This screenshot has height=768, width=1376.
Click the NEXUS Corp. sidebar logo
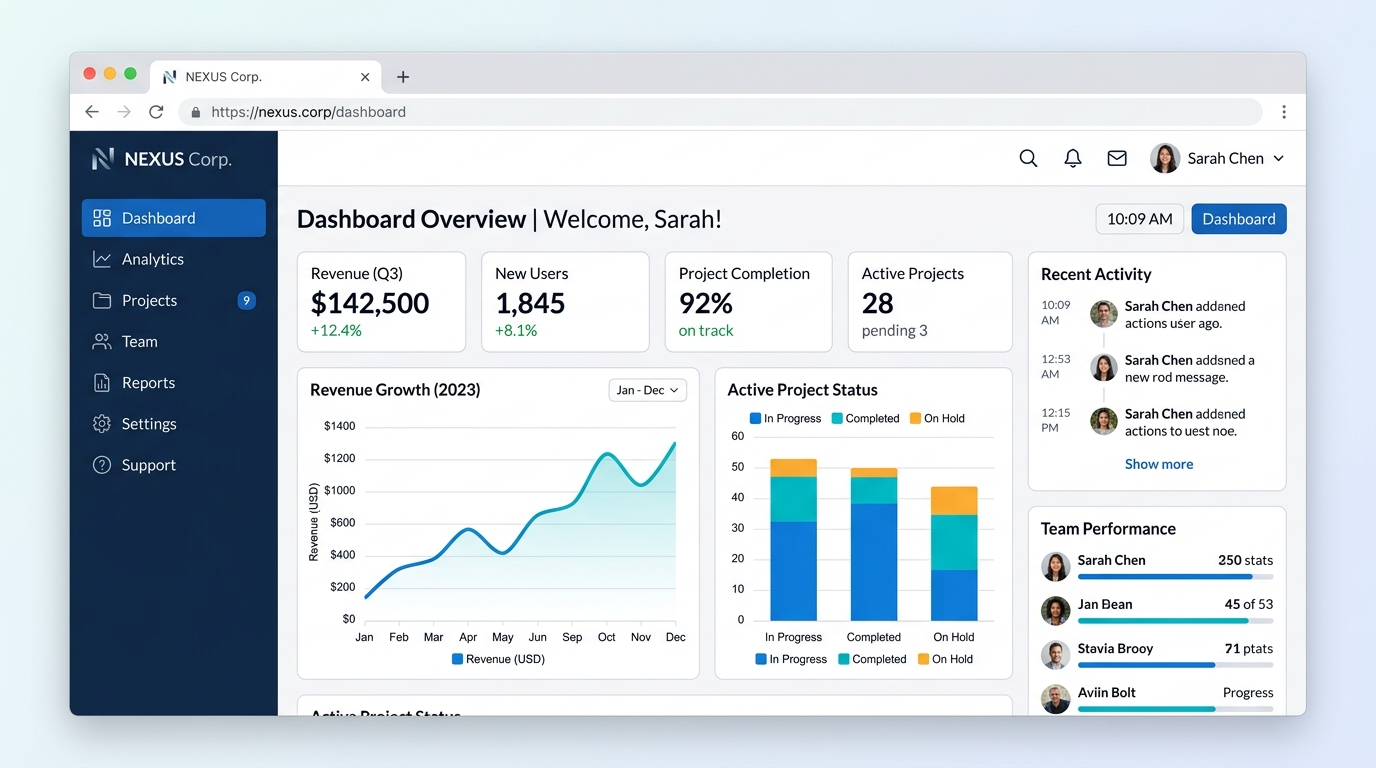coord(161,159)
